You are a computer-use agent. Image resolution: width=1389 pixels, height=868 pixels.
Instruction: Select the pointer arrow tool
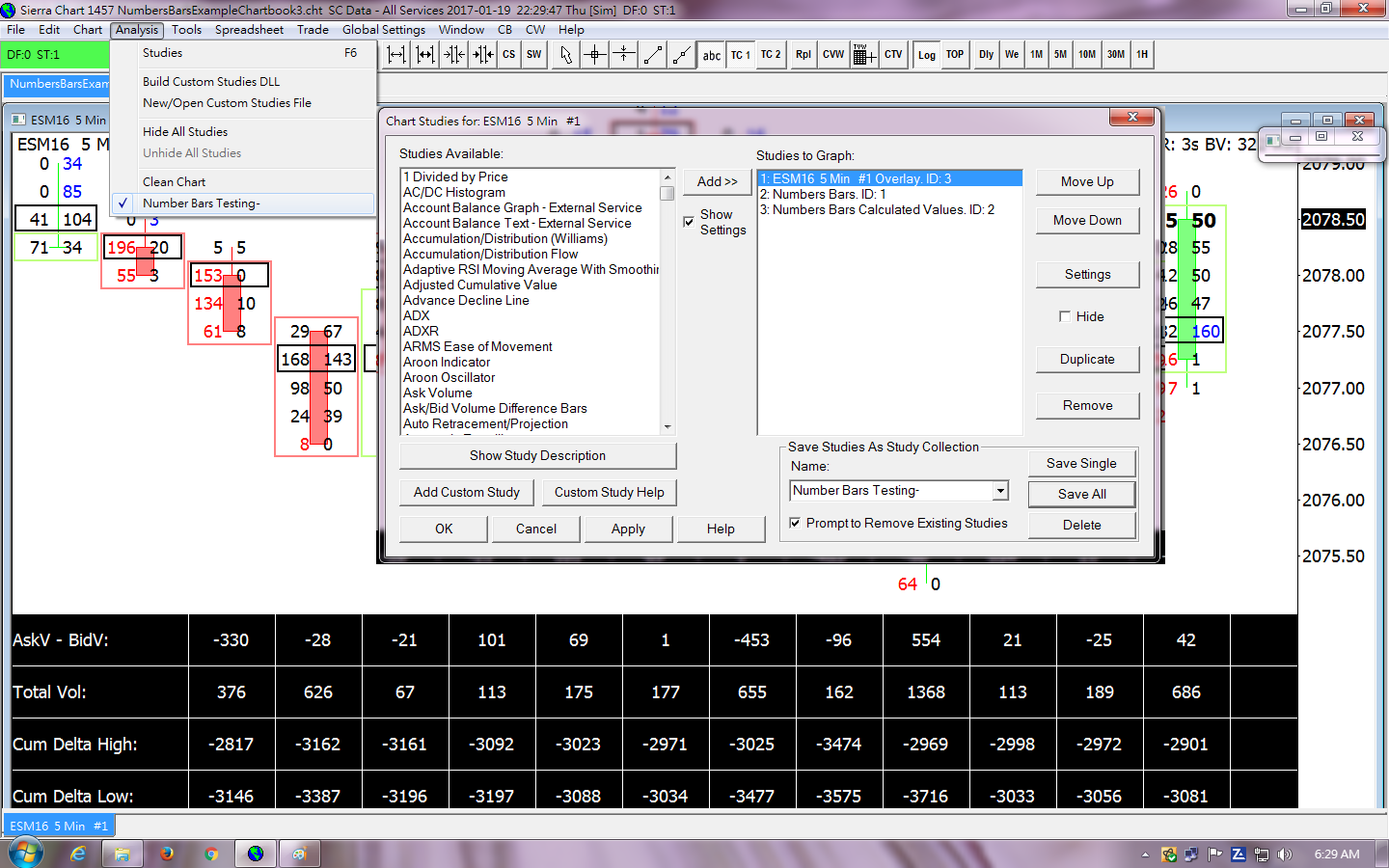pyautogui.click(x=566, y=55)
